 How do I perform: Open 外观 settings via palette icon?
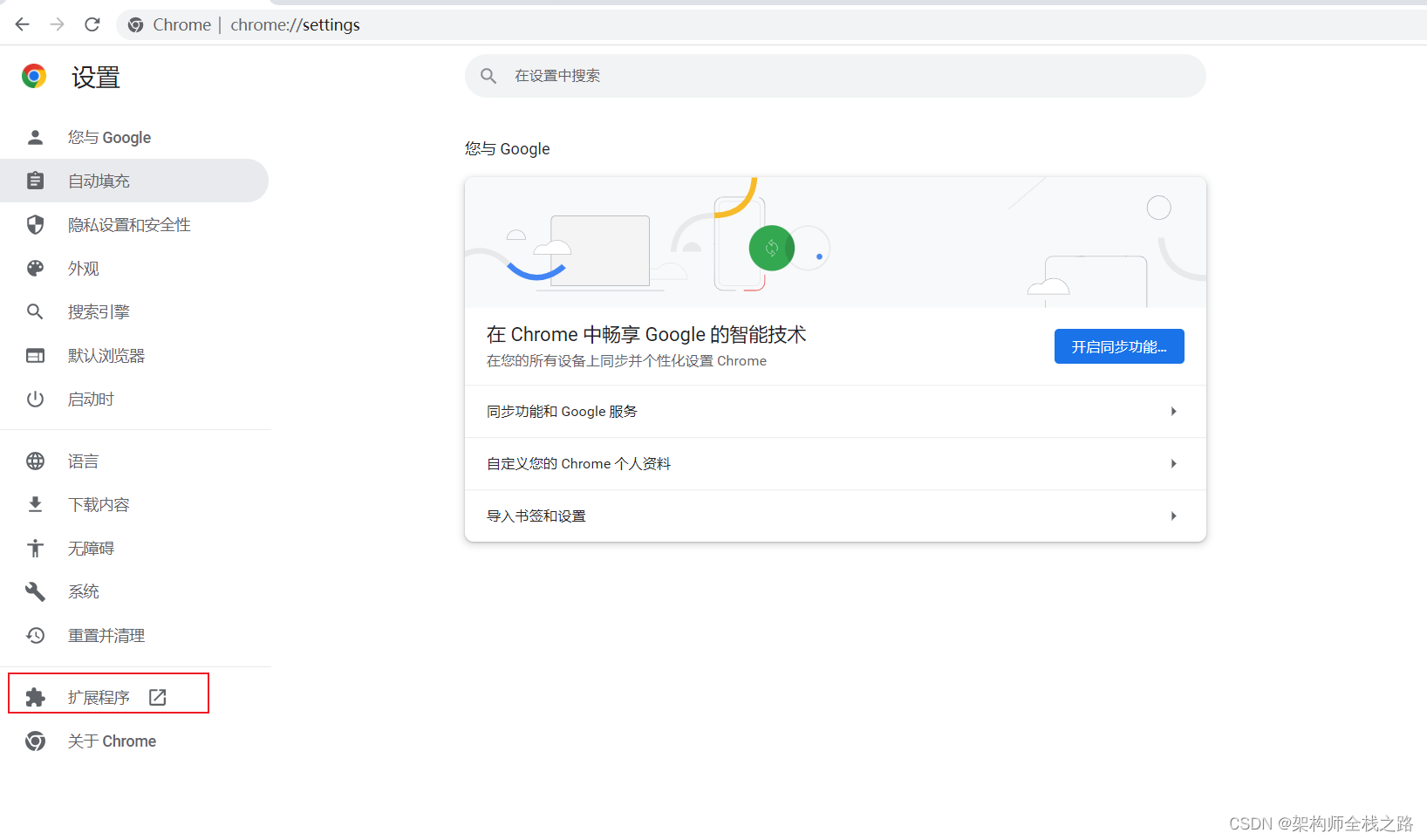[x=35, y=268]
